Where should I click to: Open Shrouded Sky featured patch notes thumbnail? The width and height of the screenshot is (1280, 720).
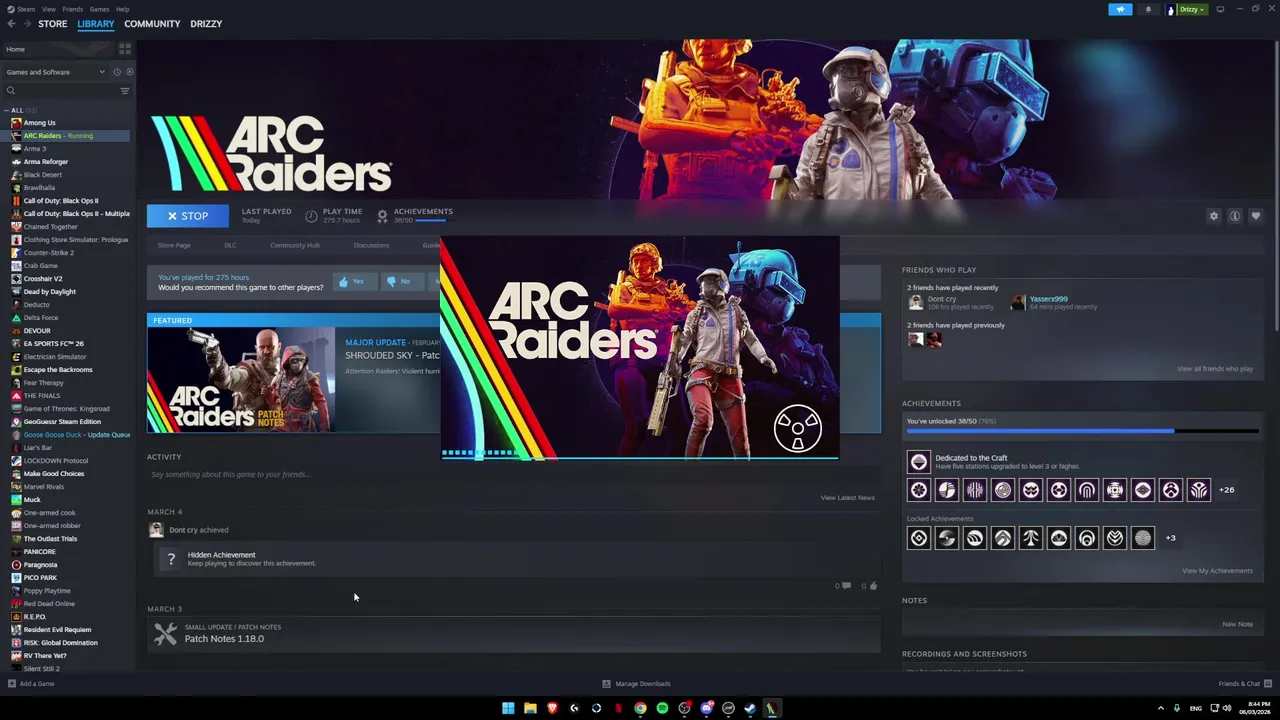pyautogui.click(x=241, y=379)
